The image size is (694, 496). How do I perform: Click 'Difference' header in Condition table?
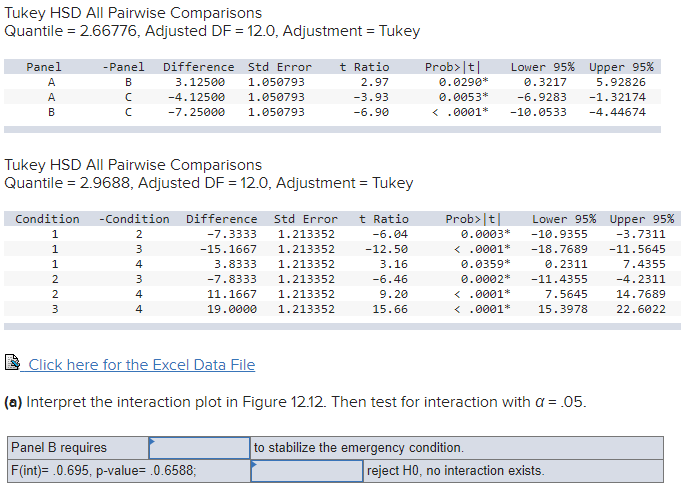click(x=221, y=219)
